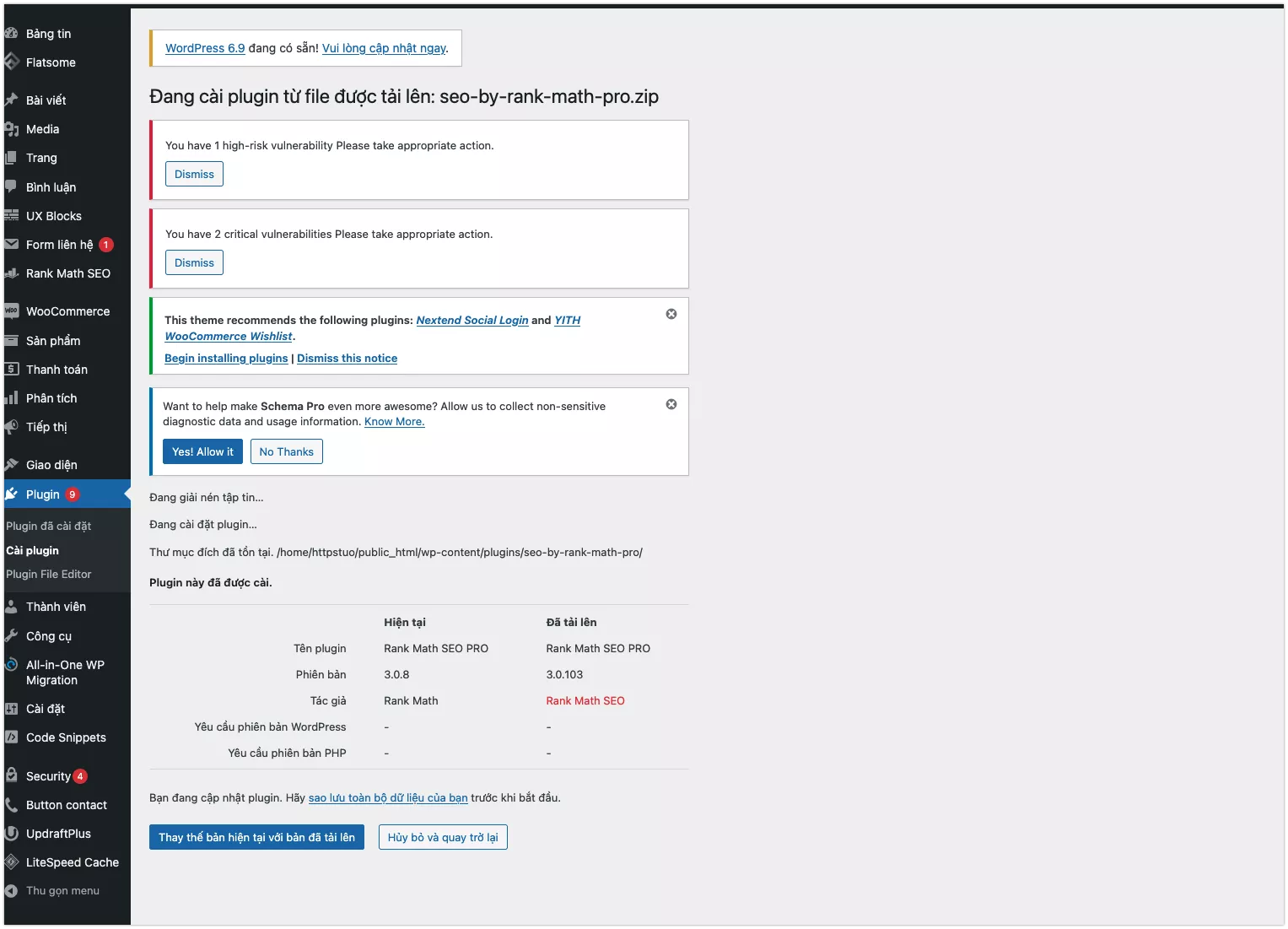Click the Flatsome theme icon
Screen dimensions: 1288x929
point(11,62)
